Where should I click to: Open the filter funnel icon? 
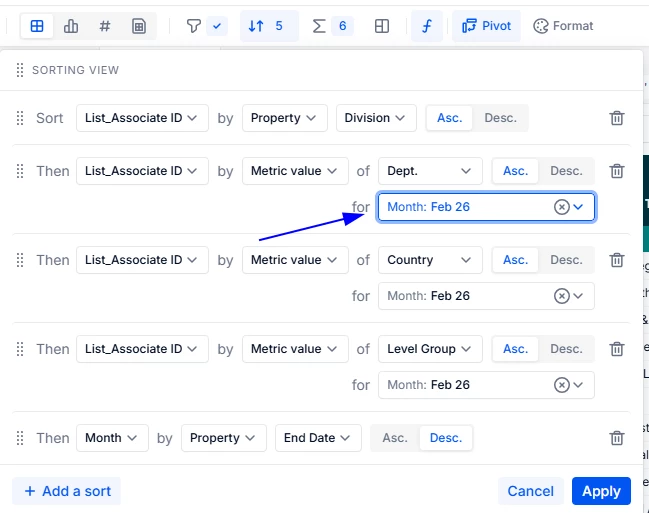click(194, 26)
